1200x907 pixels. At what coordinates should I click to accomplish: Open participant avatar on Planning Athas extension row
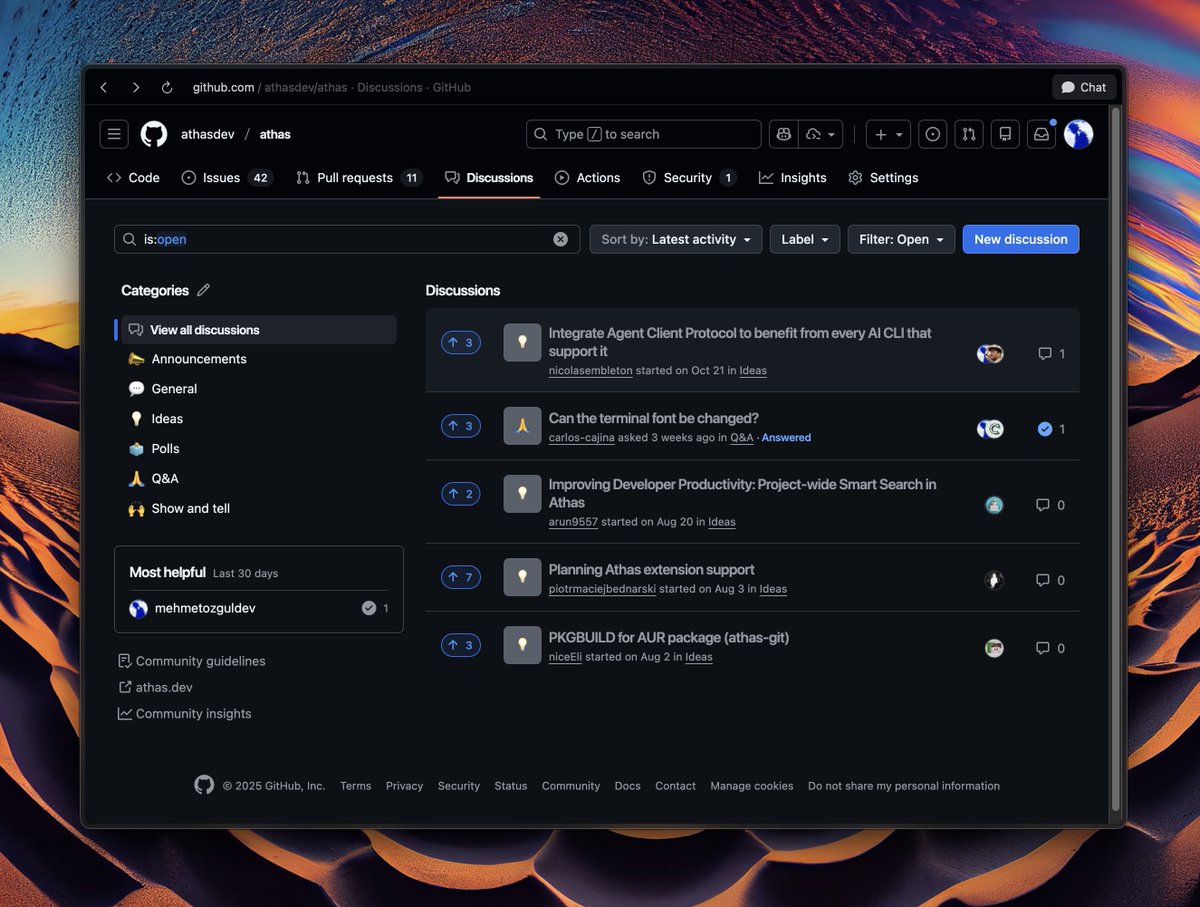point(993,580)
